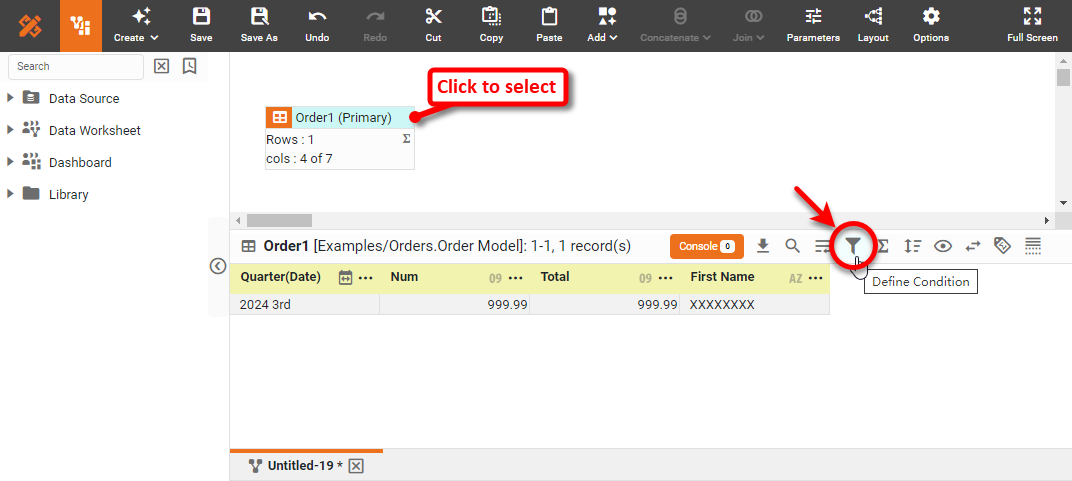
Task: Expand the Data Source tree node
Action: click(11, 98)
